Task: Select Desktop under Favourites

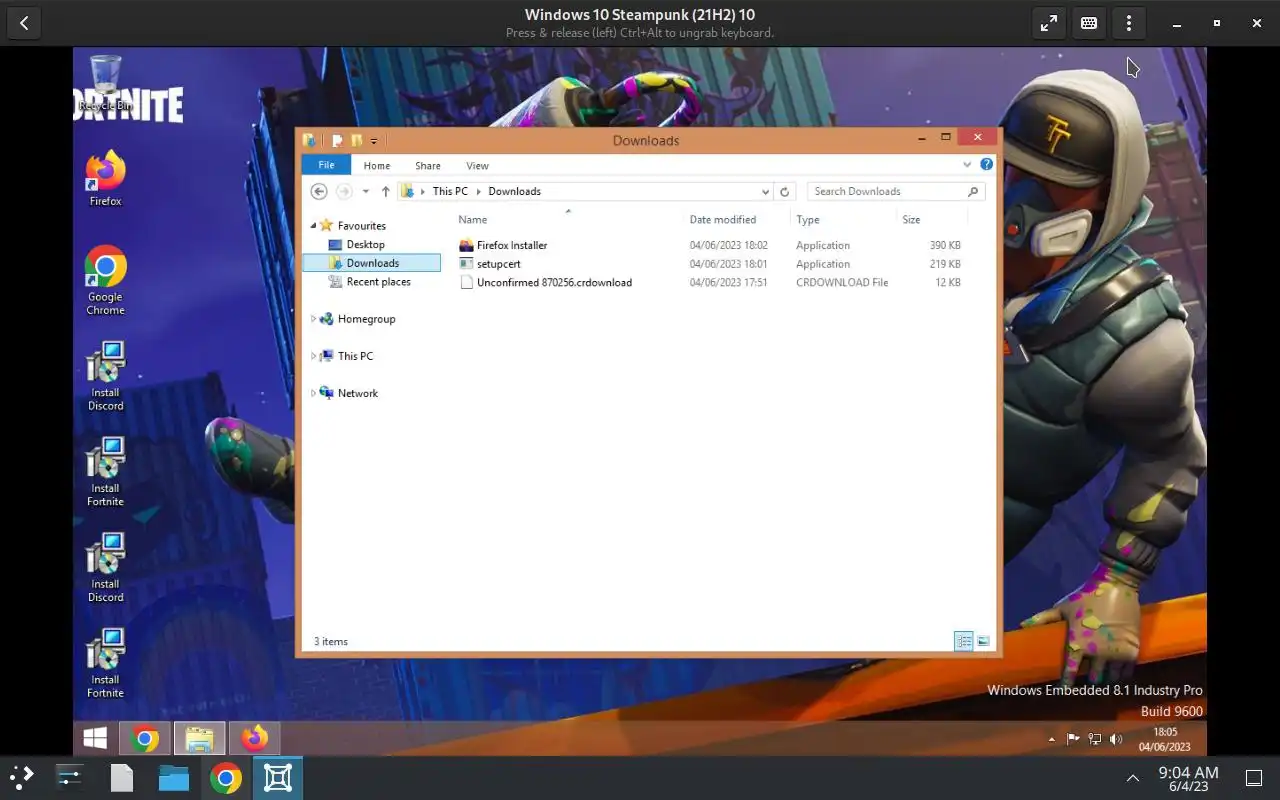Action: 365,244
